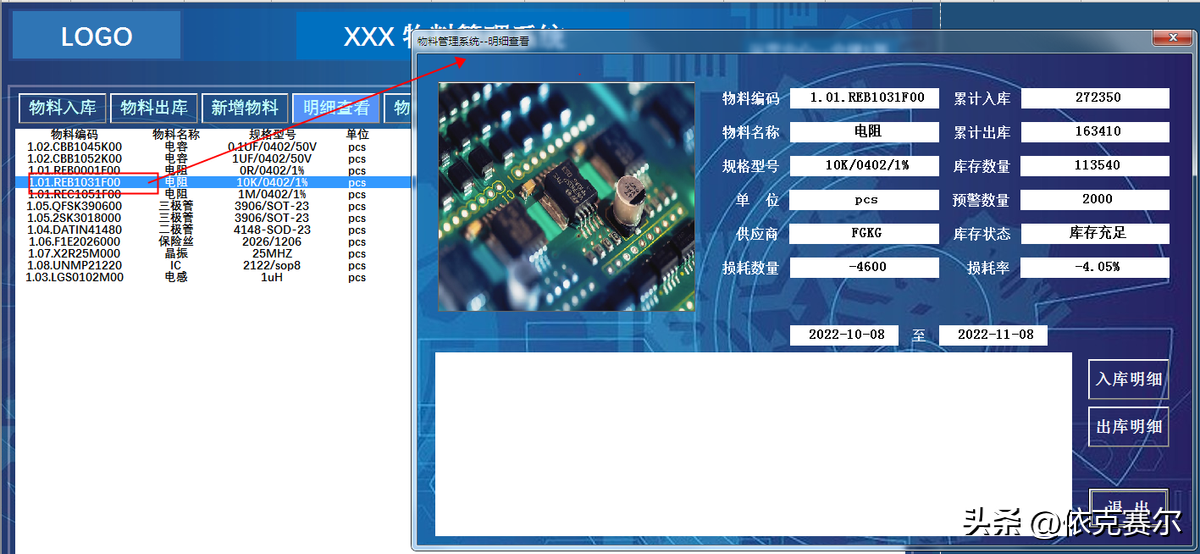
Task: Switch to 新增物料 tab
Action: [245, 108]
